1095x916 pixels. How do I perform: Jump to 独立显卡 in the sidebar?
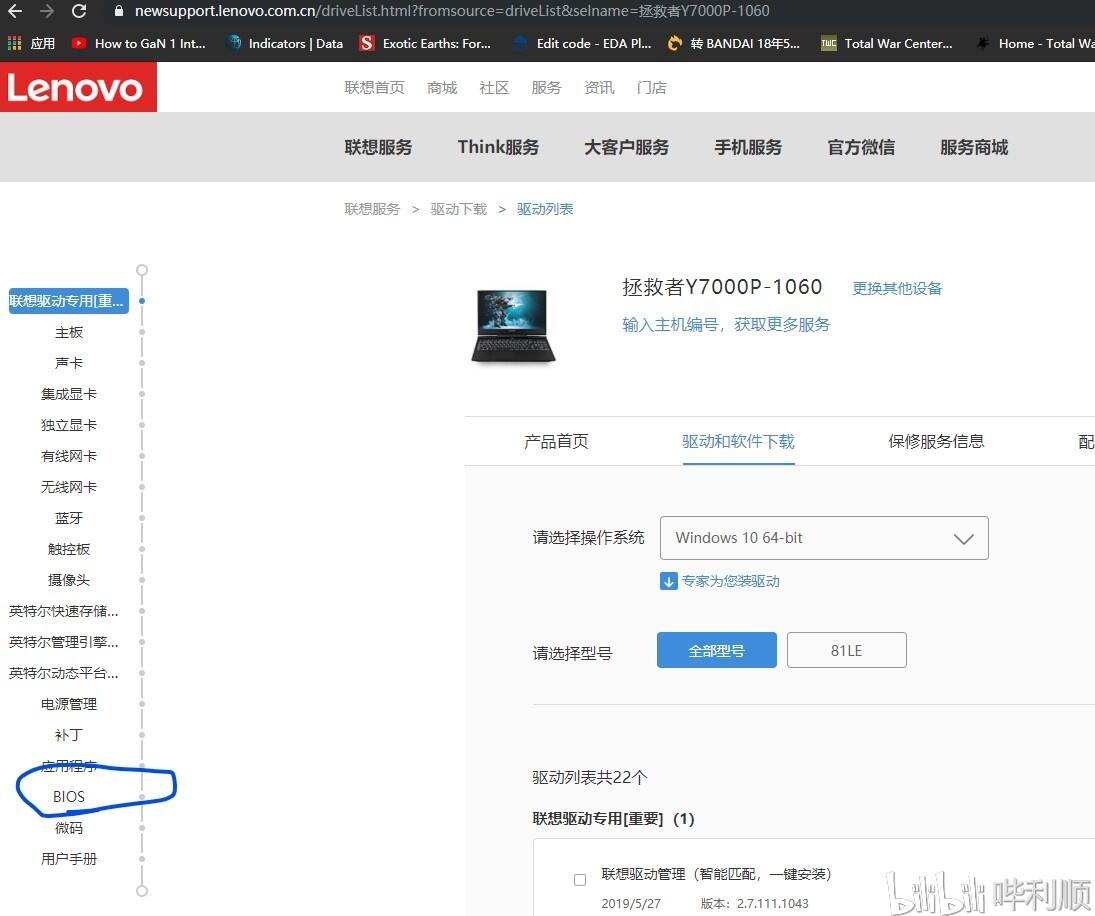[69, 425]
